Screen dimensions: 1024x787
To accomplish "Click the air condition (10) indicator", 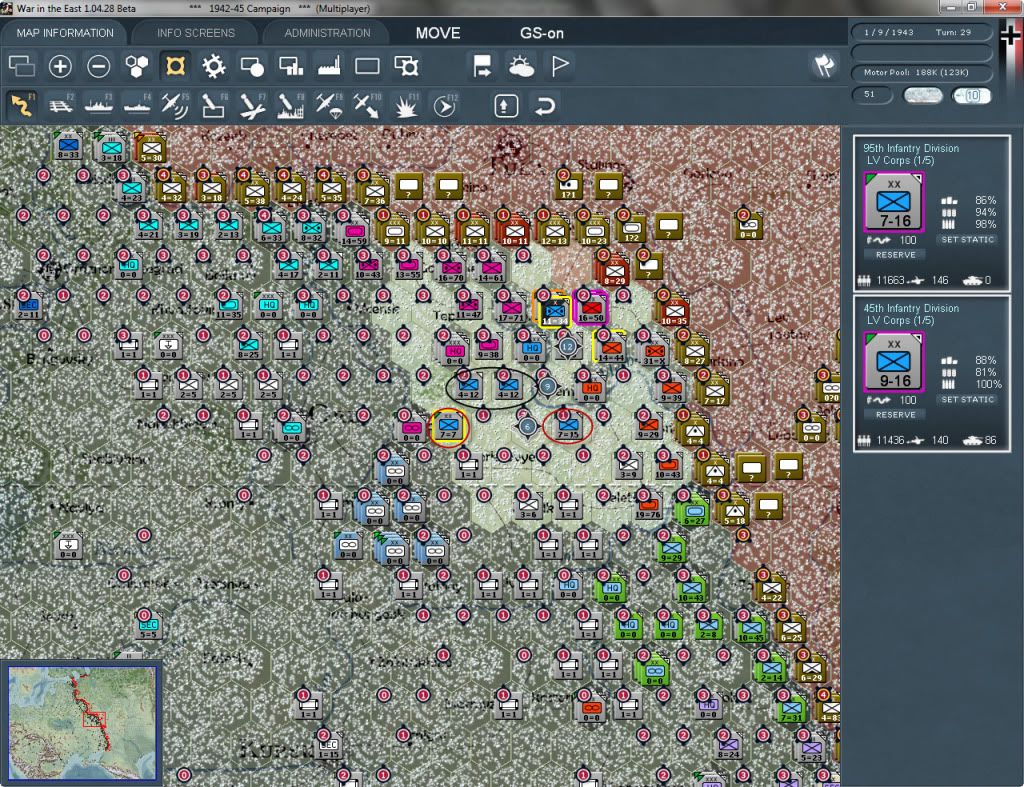I will [971, 95].
